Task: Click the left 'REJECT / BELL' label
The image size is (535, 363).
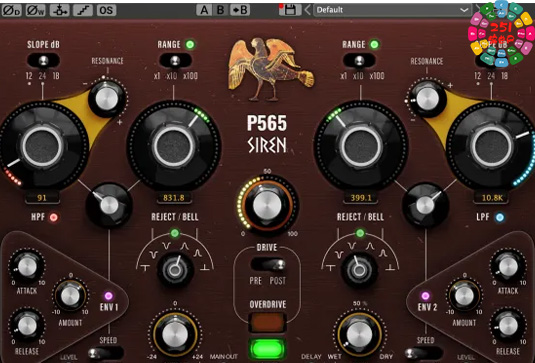Action: (175, 217)
